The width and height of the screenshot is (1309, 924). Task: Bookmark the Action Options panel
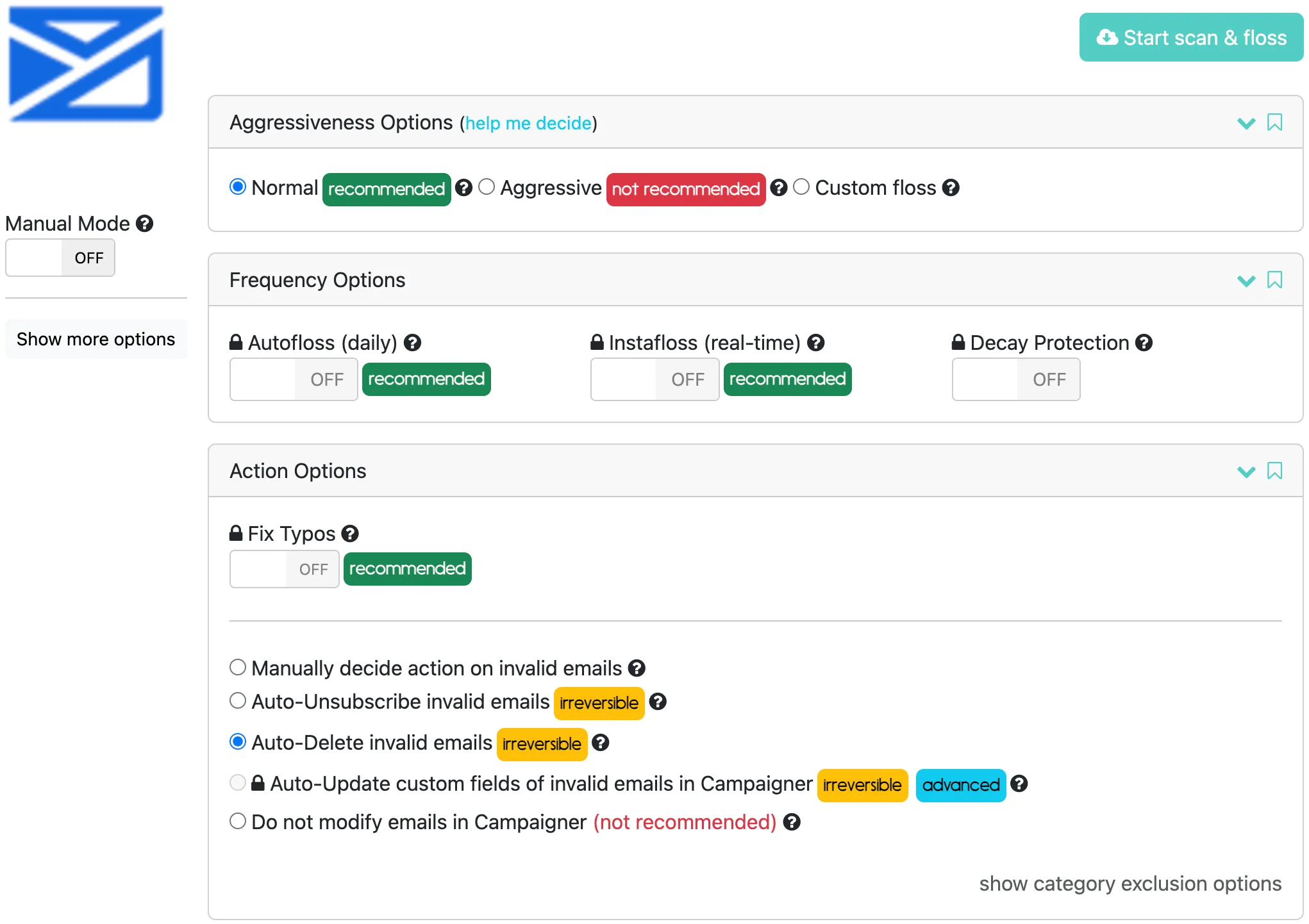point(1274,471)
